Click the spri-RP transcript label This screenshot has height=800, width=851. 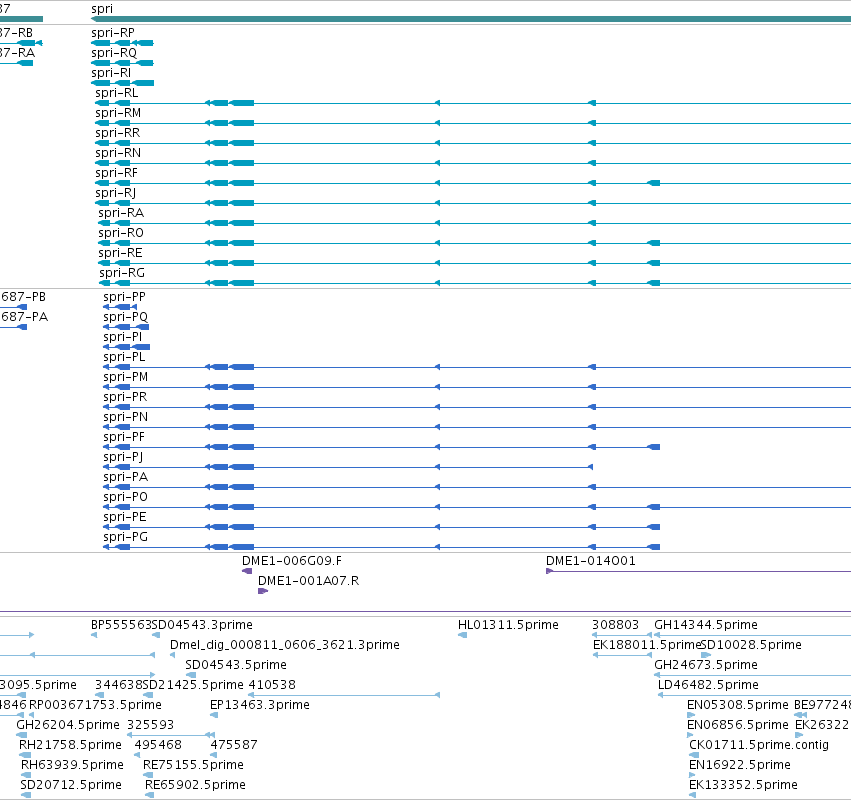[x=113, y=33]
